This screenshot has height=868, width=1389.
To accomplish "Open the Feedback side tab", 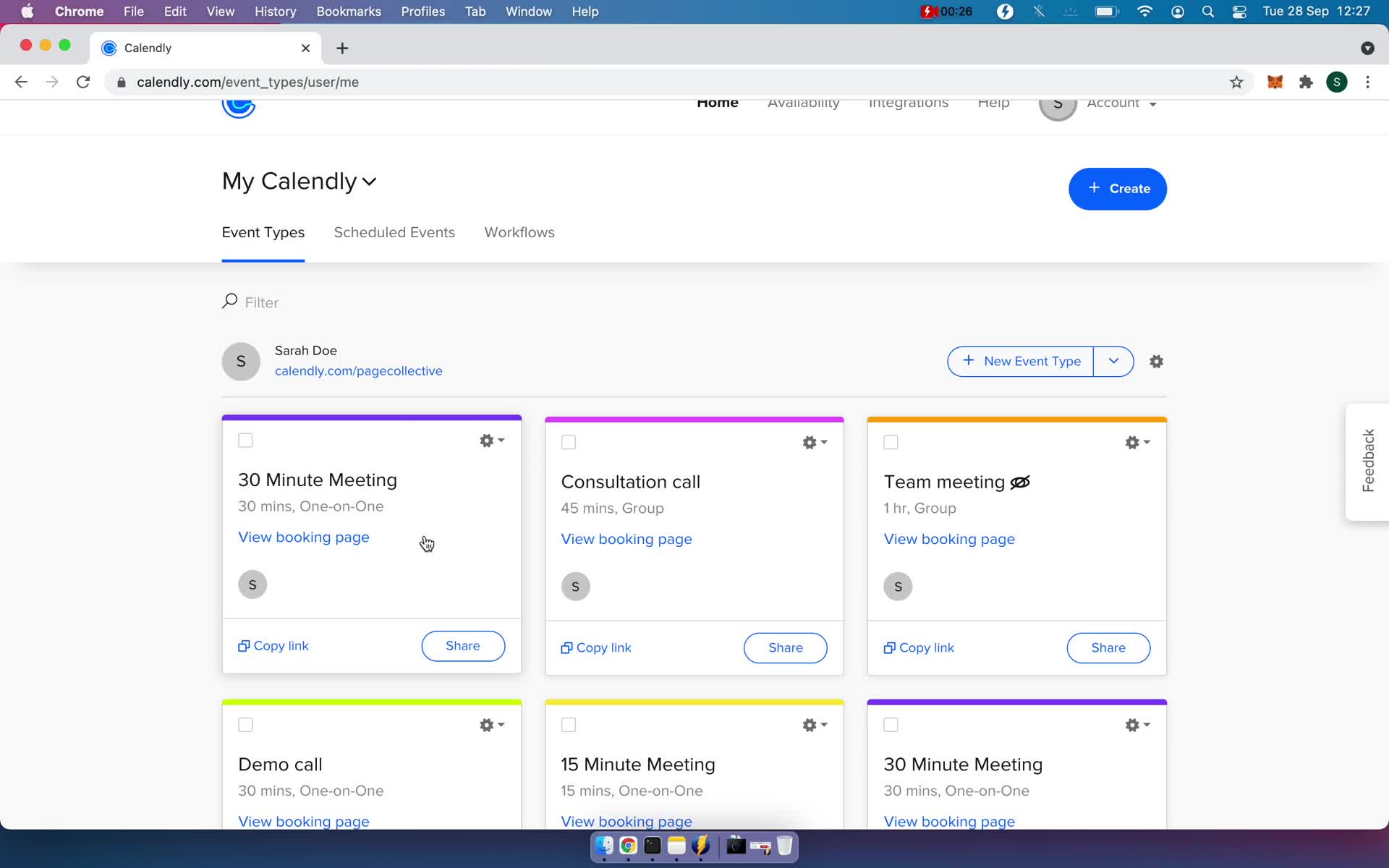I will tap(1367, 461).
